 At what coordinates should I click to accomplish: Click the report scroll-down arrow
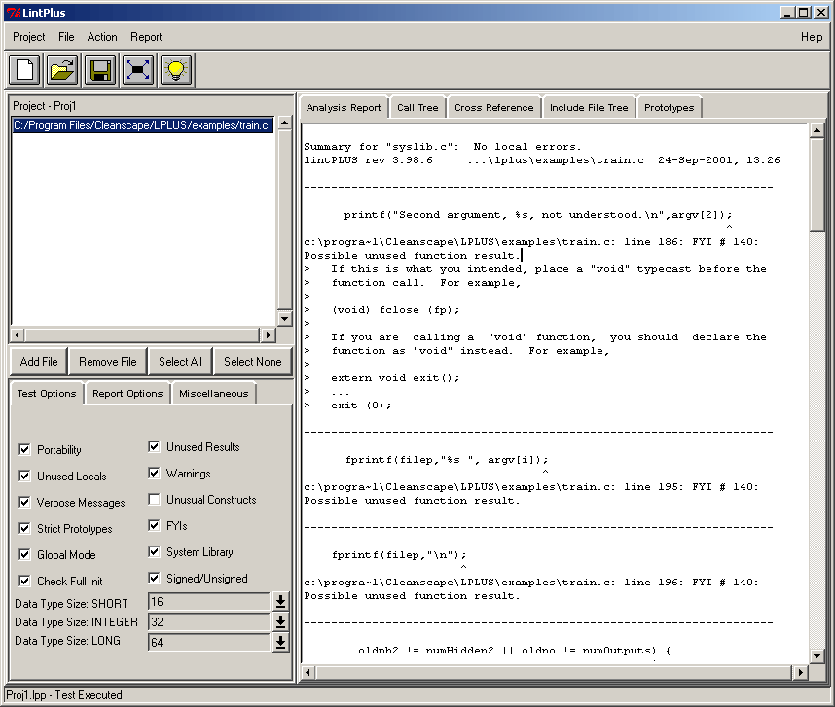coord(817,656)
